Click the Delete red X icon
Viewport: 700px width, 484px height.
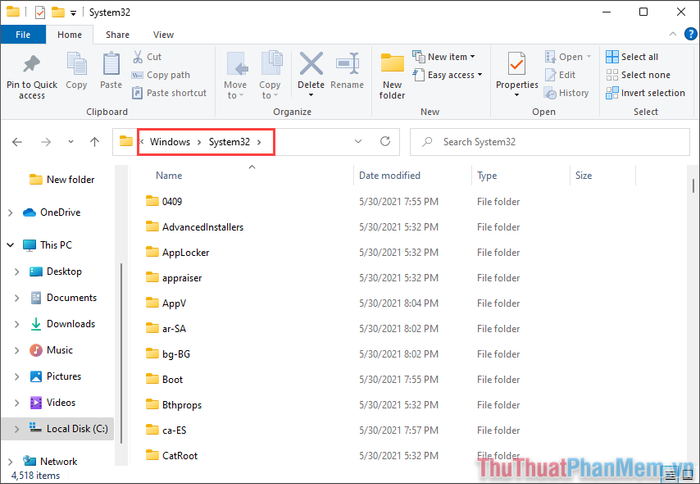tap(311, 63)
